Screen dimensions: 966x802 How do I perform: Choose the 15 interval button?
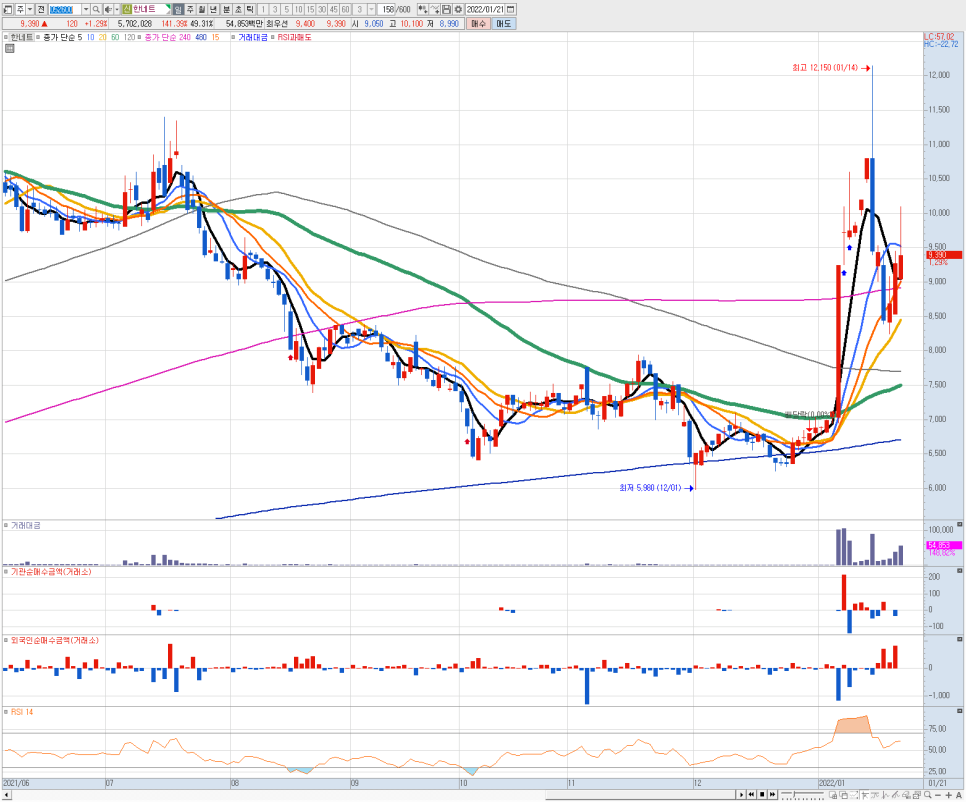coord(310,9)
